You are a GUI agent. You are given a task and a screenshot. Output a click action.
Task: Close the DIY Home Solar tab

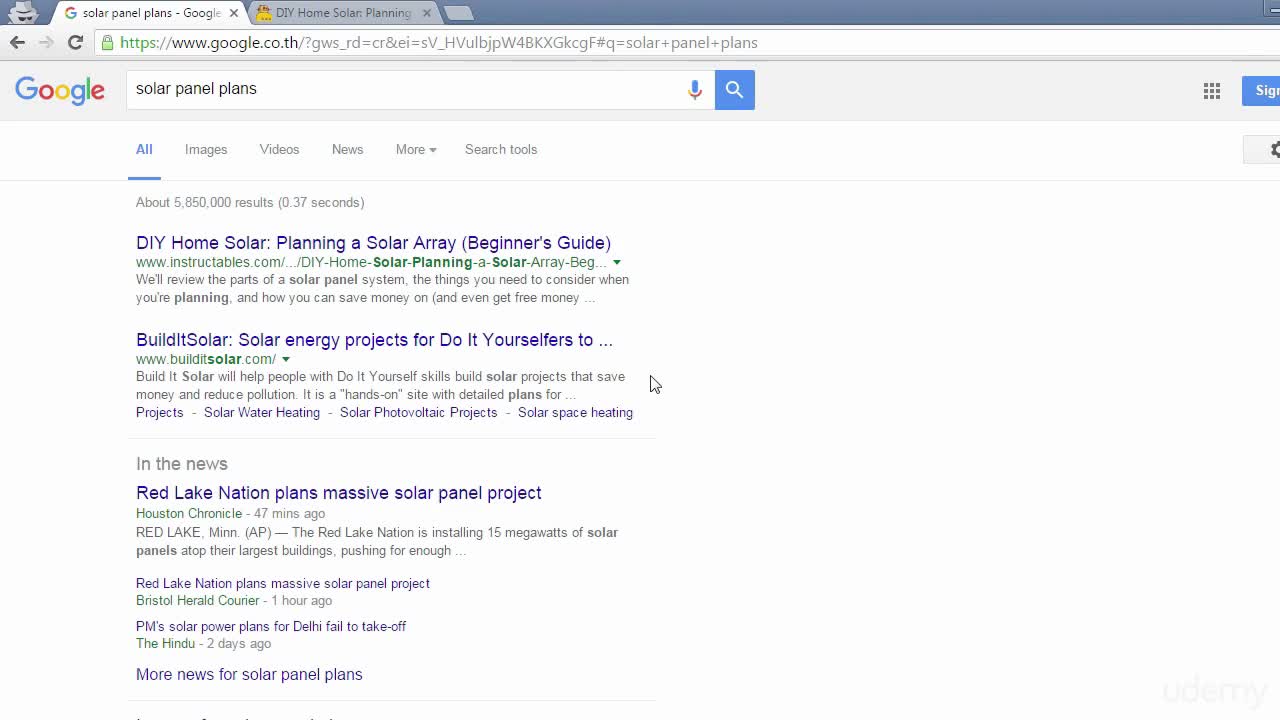[x=426, y=13]
